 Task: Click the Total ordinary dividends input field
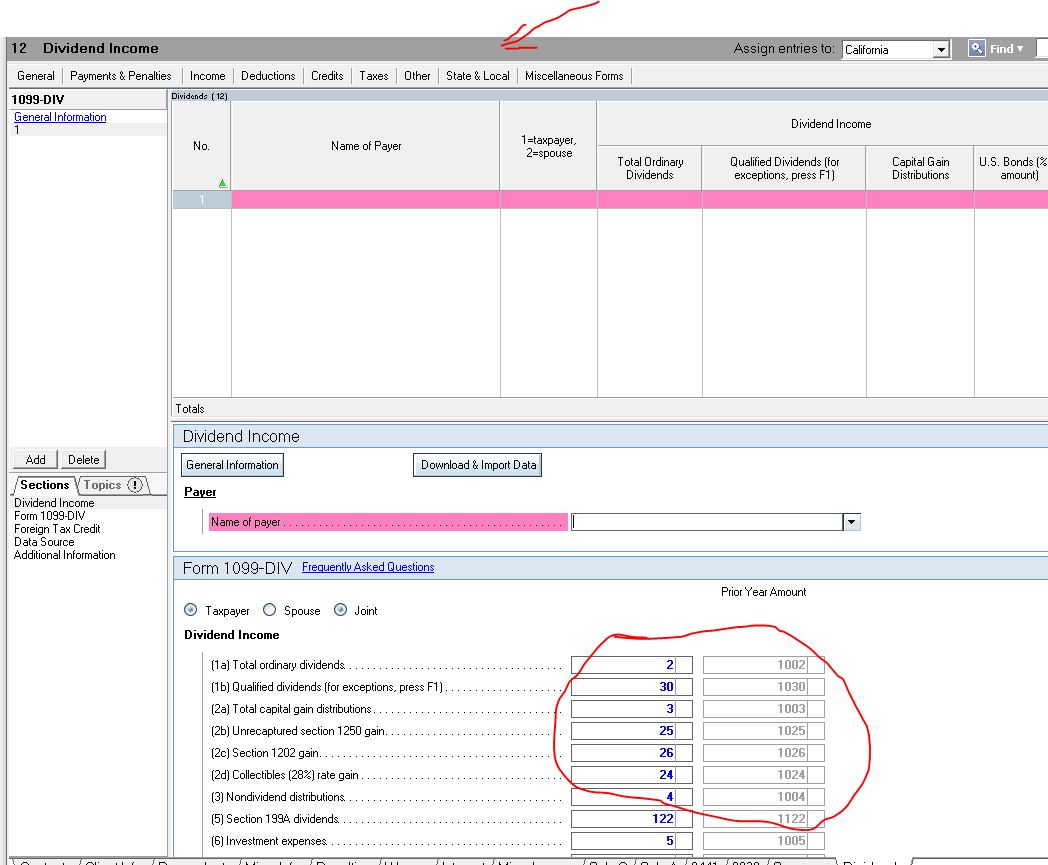[x=630, y=664]
